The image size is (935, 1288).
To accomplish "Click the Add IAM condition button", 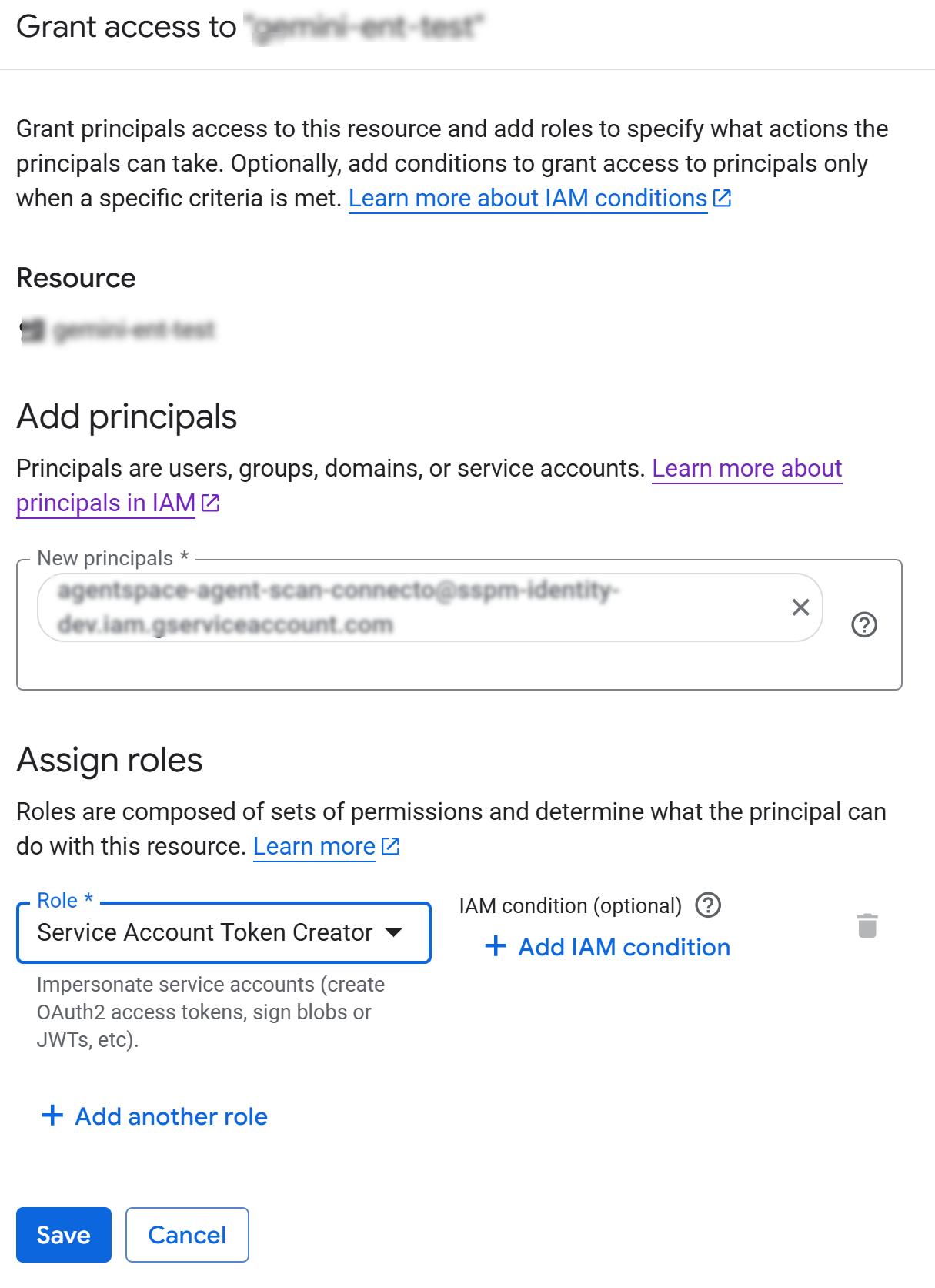I will 608,947.
